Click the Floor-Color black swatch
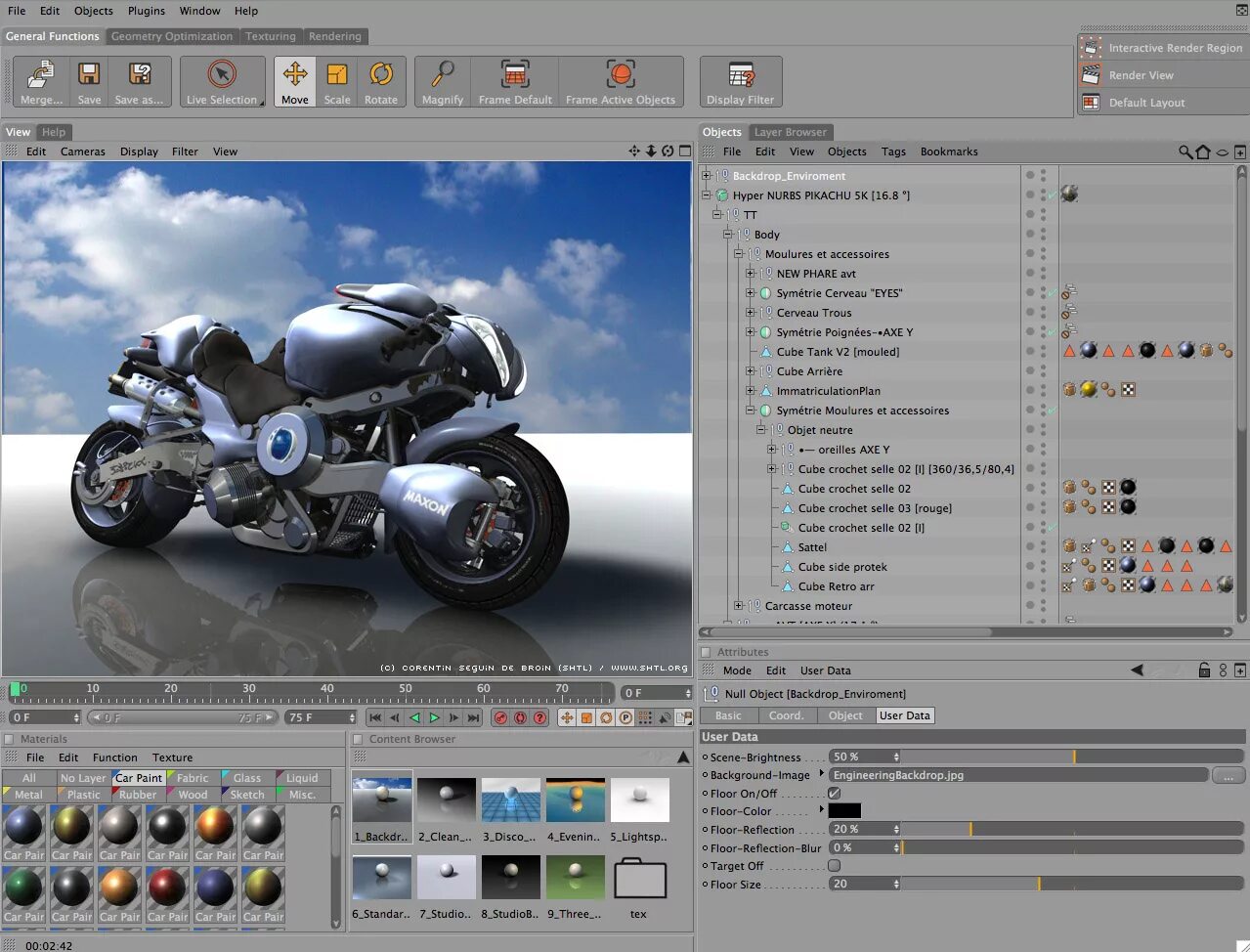 pos(844,811)
